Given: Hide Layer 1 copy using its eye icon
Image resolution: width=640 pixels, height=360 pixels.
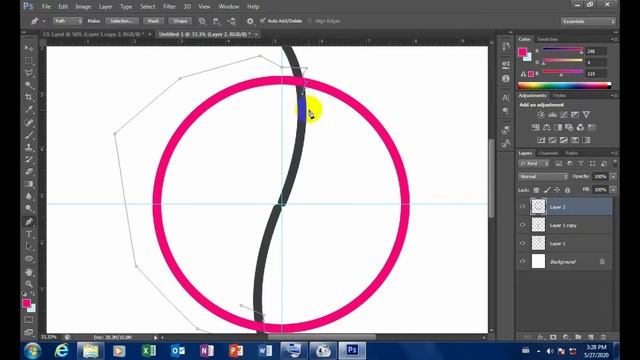Looking at the screenshot, I should point(522,225).
